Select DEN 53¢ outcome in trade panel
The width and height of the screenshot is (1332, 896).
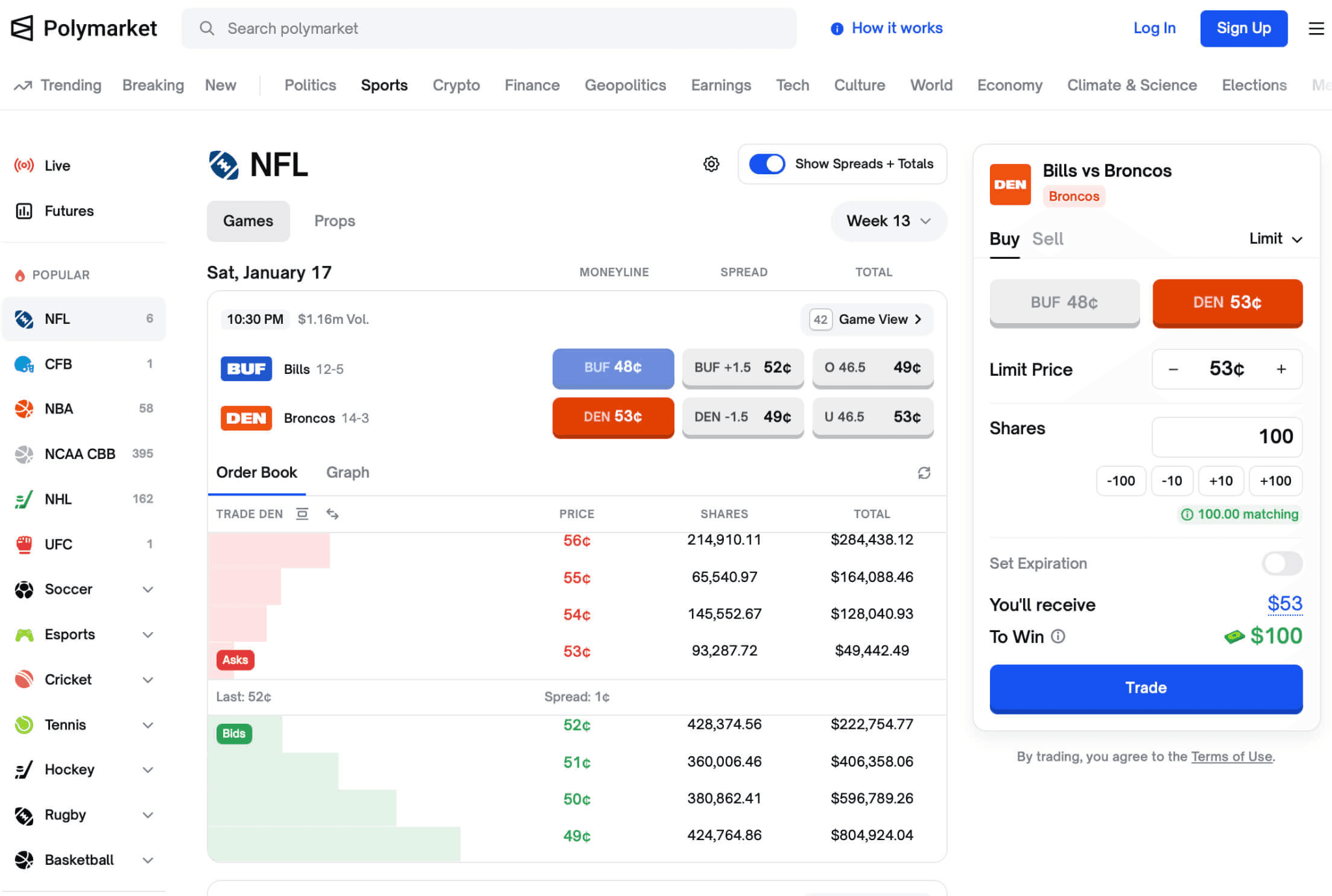(1227, 302)
